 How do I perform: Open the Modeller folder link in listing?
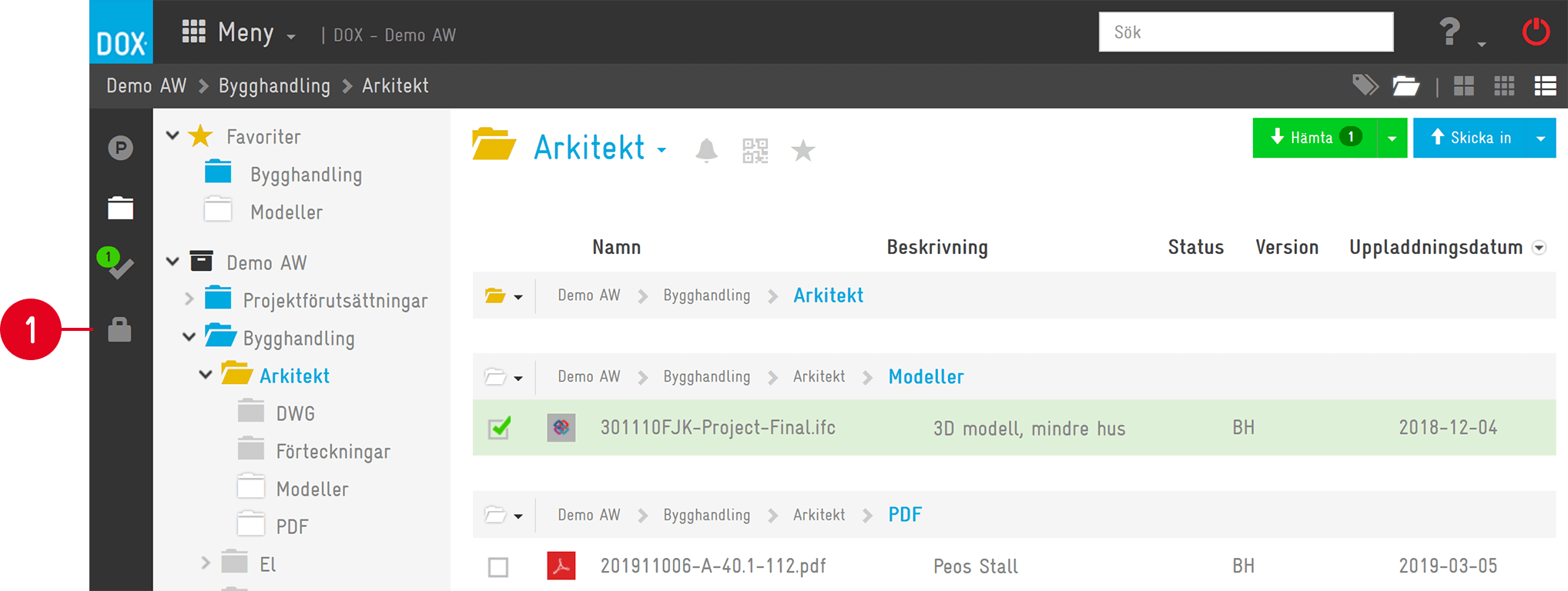pos(926,376)
